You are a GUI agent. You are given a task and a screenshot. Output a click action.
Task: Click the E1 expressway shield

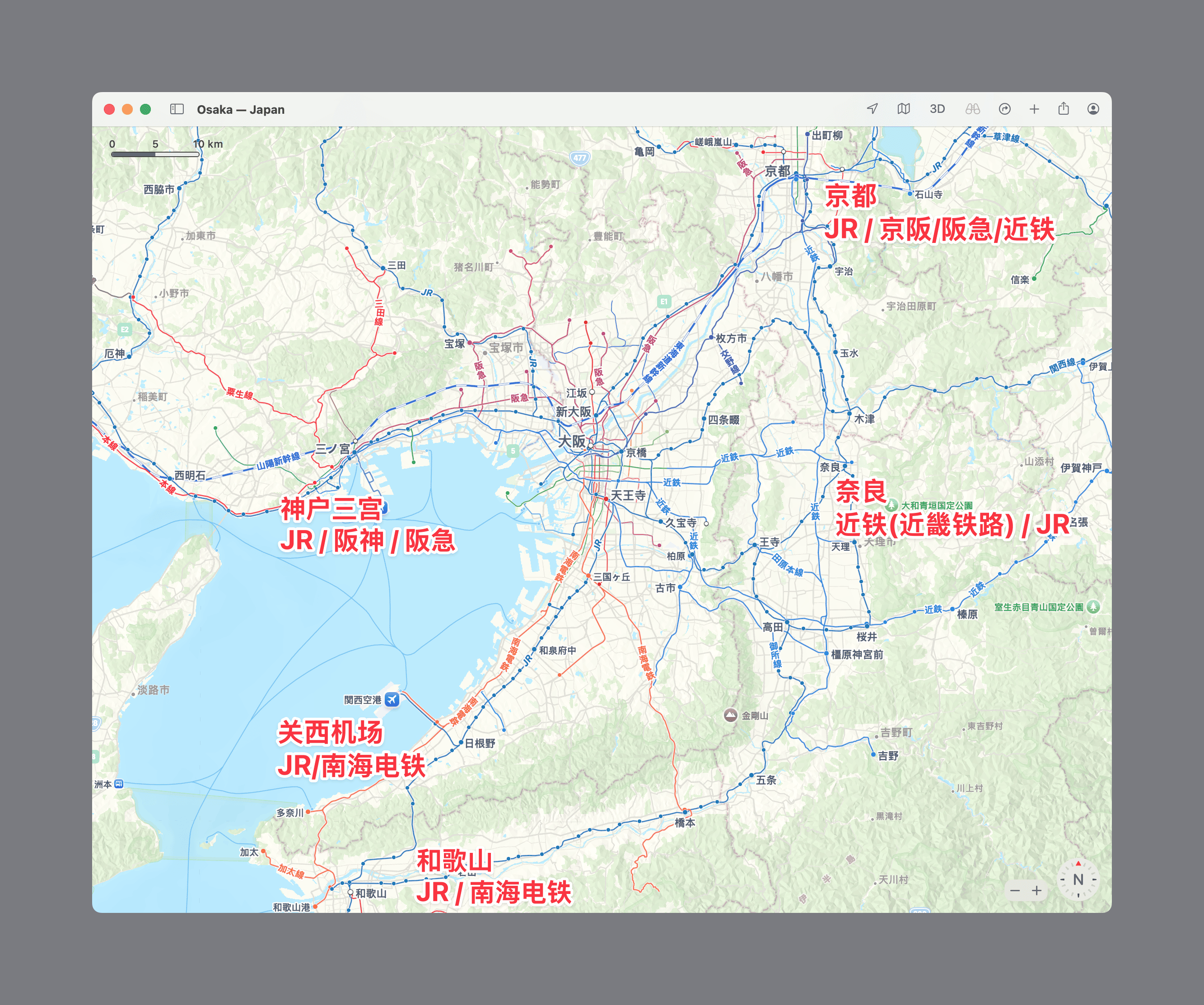click(664, 301)
